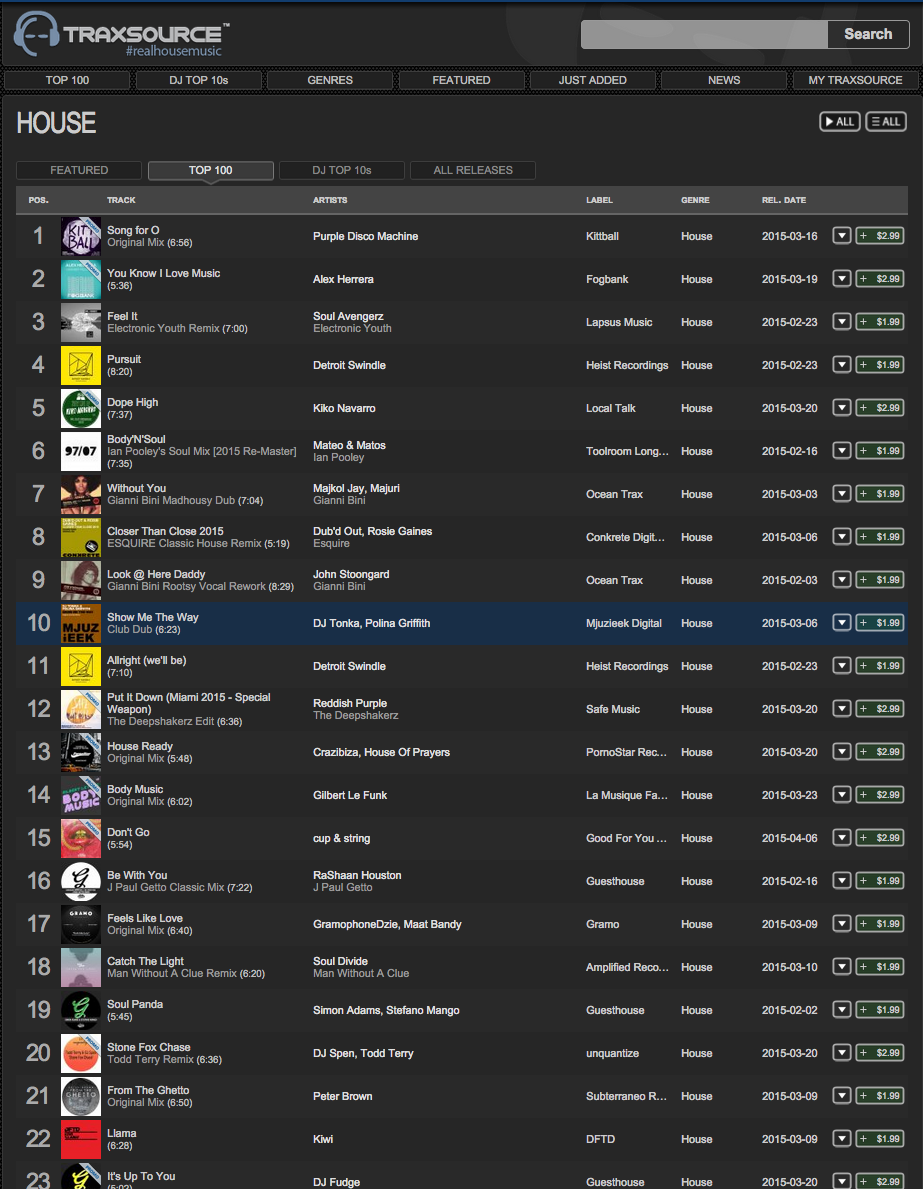This screenshot has width=923, height=1189.
Task: Switch to the FEATURED sub-tab under House
Action: pyautogui.click(x=79, y=170)
